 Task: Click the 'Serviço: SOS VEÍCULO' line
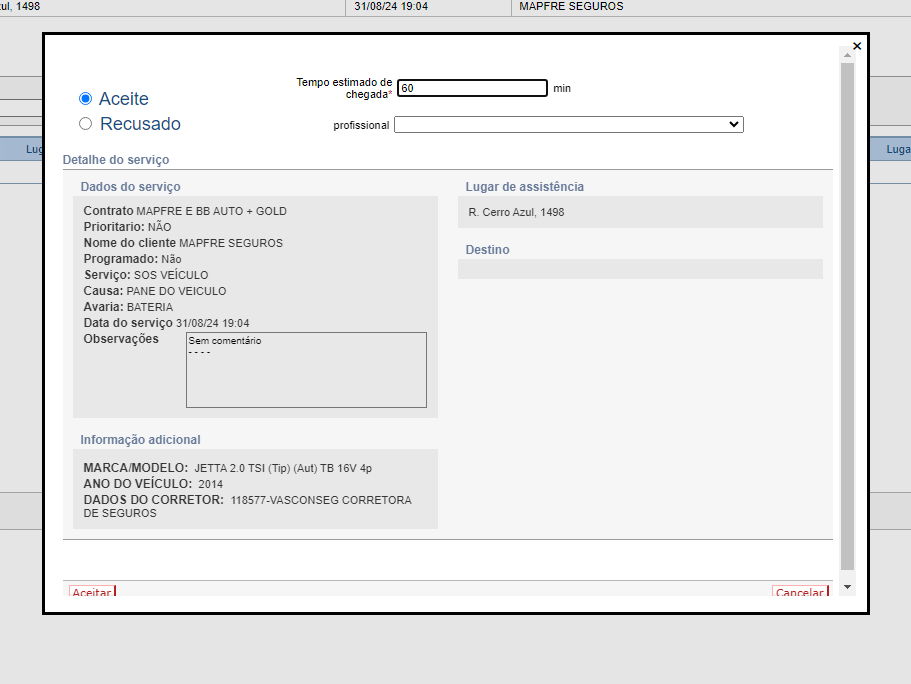tap(146, 275)
